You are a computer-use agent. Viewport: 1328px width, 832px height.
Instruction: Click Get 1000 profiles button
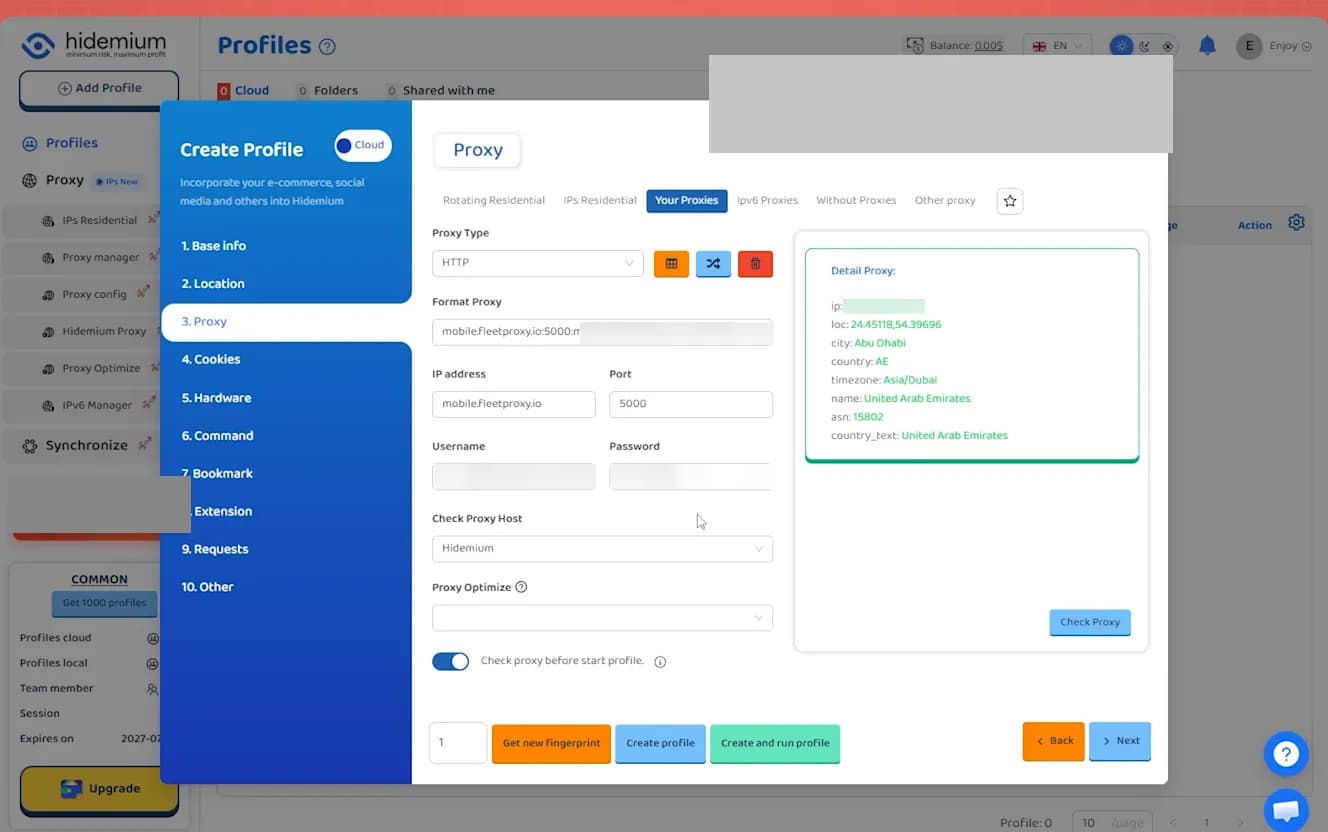pos(104,603)
